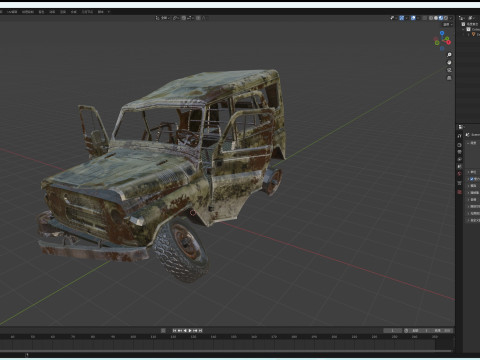Toggle X-ray mode in viewport header
The image size is (480, 360).
pyautogui.click(x=424, y=18)
